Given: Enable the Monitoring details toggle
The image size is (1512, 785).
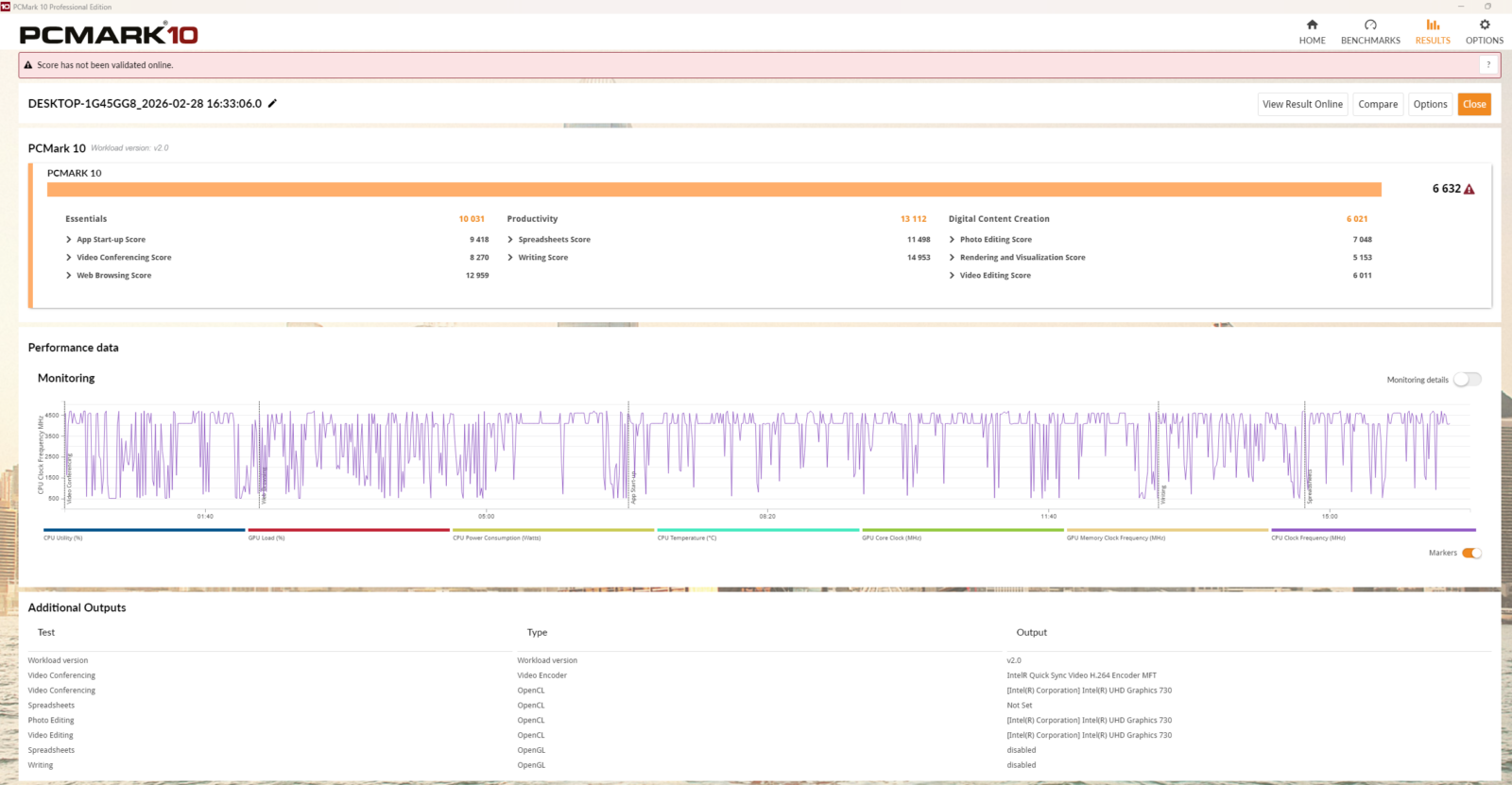Looking at the screenshot, I should pyautogui.click(x=1467, y=380).
